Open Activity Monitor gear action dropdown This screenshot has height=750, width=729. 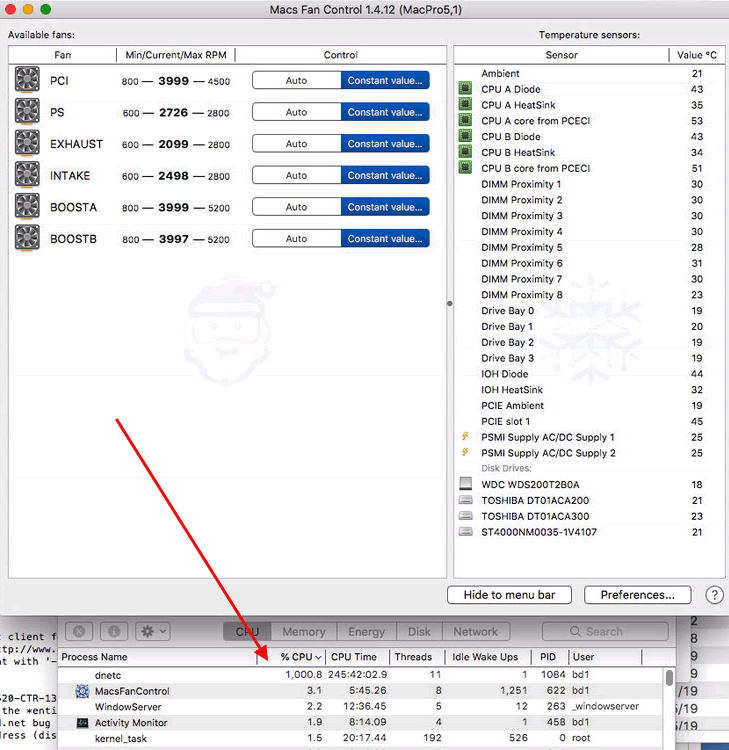153,631
